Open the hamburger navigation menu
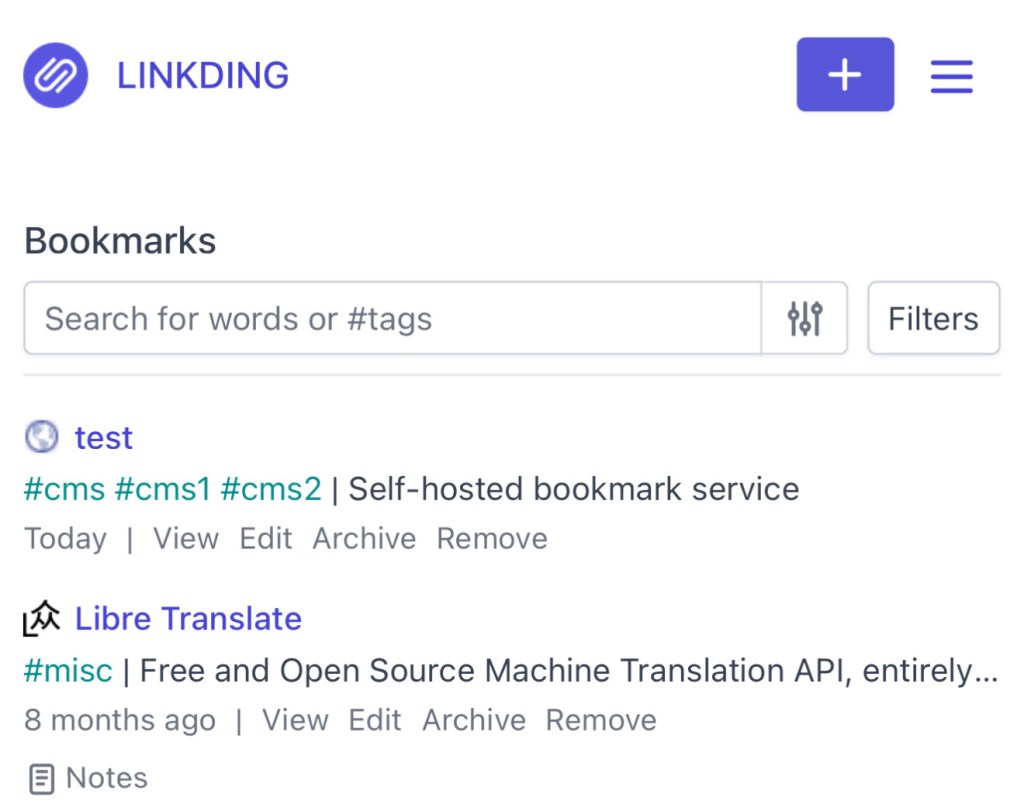1024x801 pixels. pyautogui.click(x=951, y=76)
